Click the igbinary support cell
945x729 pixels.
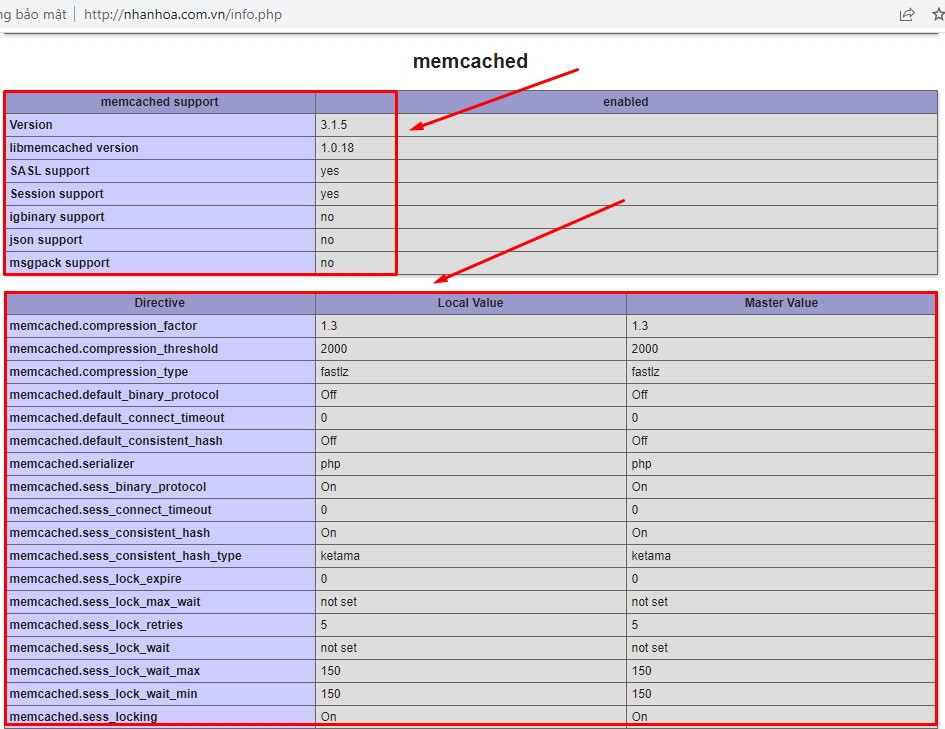point(160,216)
